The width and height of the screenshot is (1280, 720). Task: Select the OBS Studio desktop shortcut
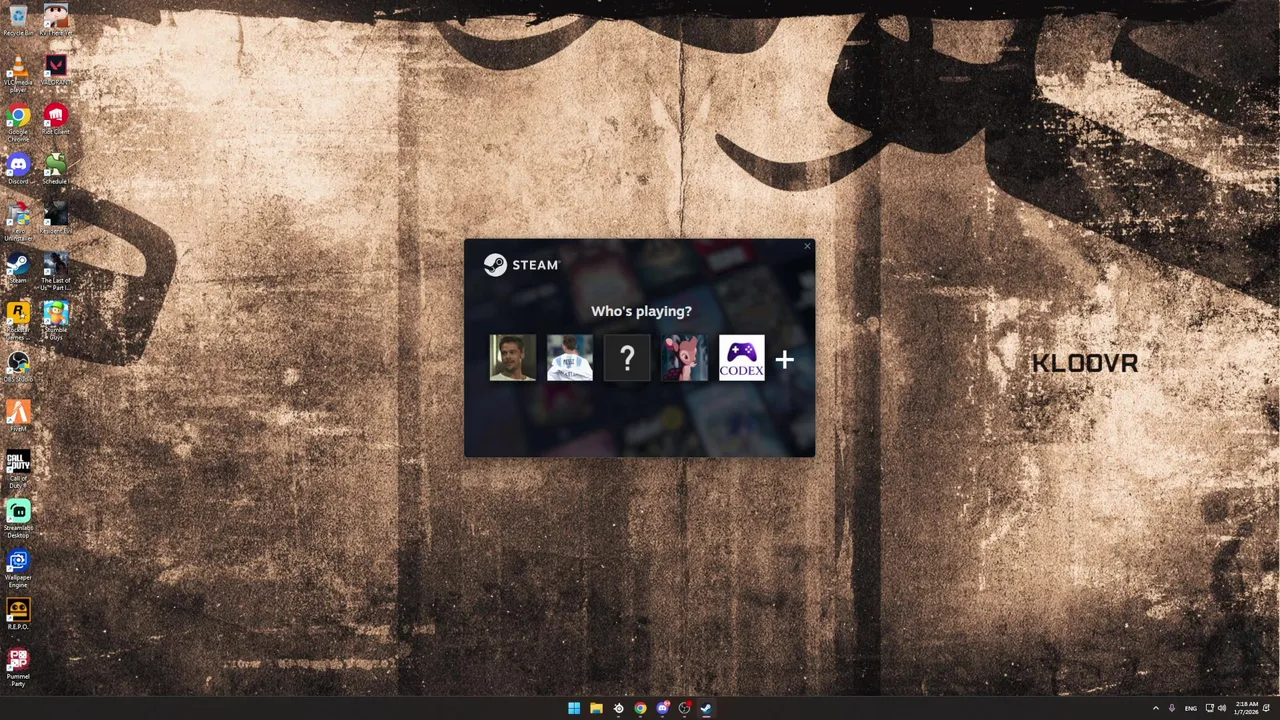pos(18,367)
